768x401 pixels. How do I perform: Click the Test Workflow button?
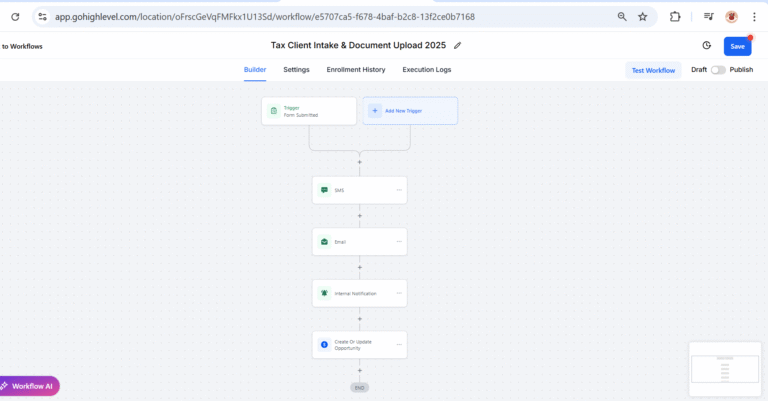pyautogui.click(x=653, y=70)
